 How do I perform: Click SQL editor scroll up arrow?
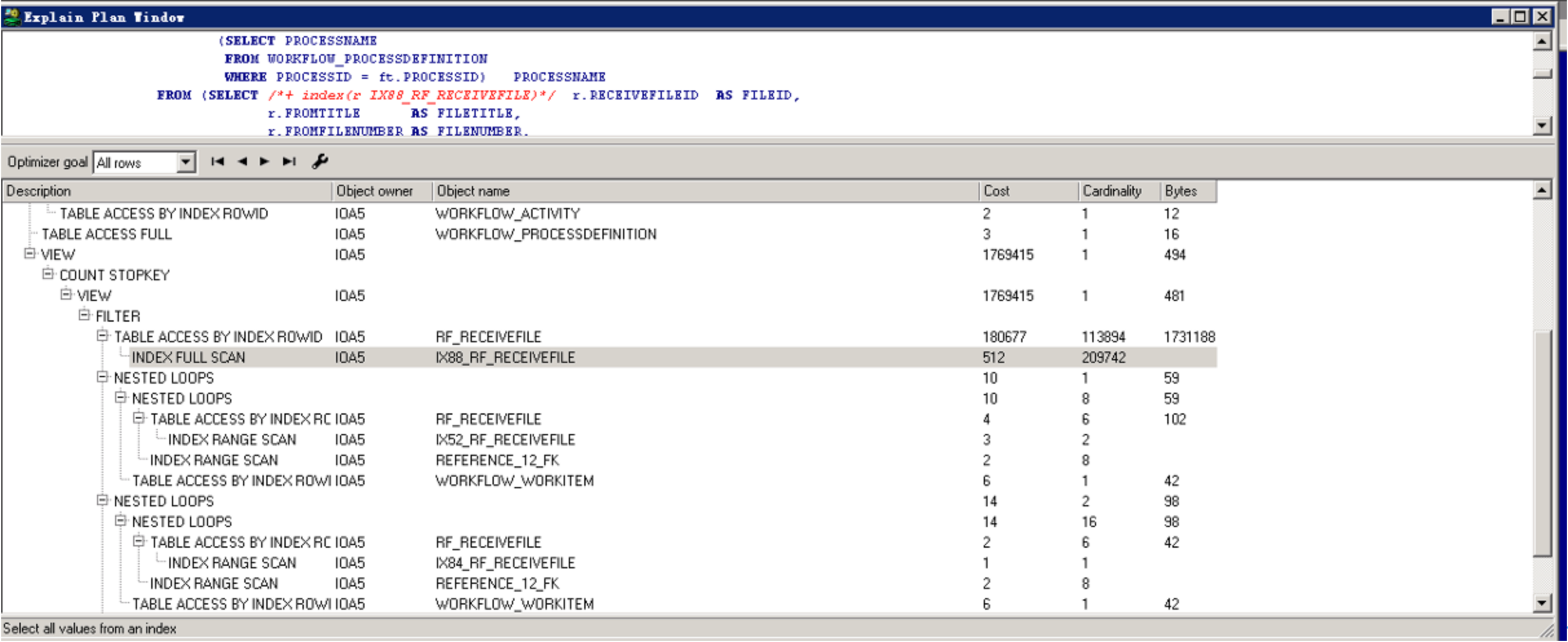pos(1542,41)
